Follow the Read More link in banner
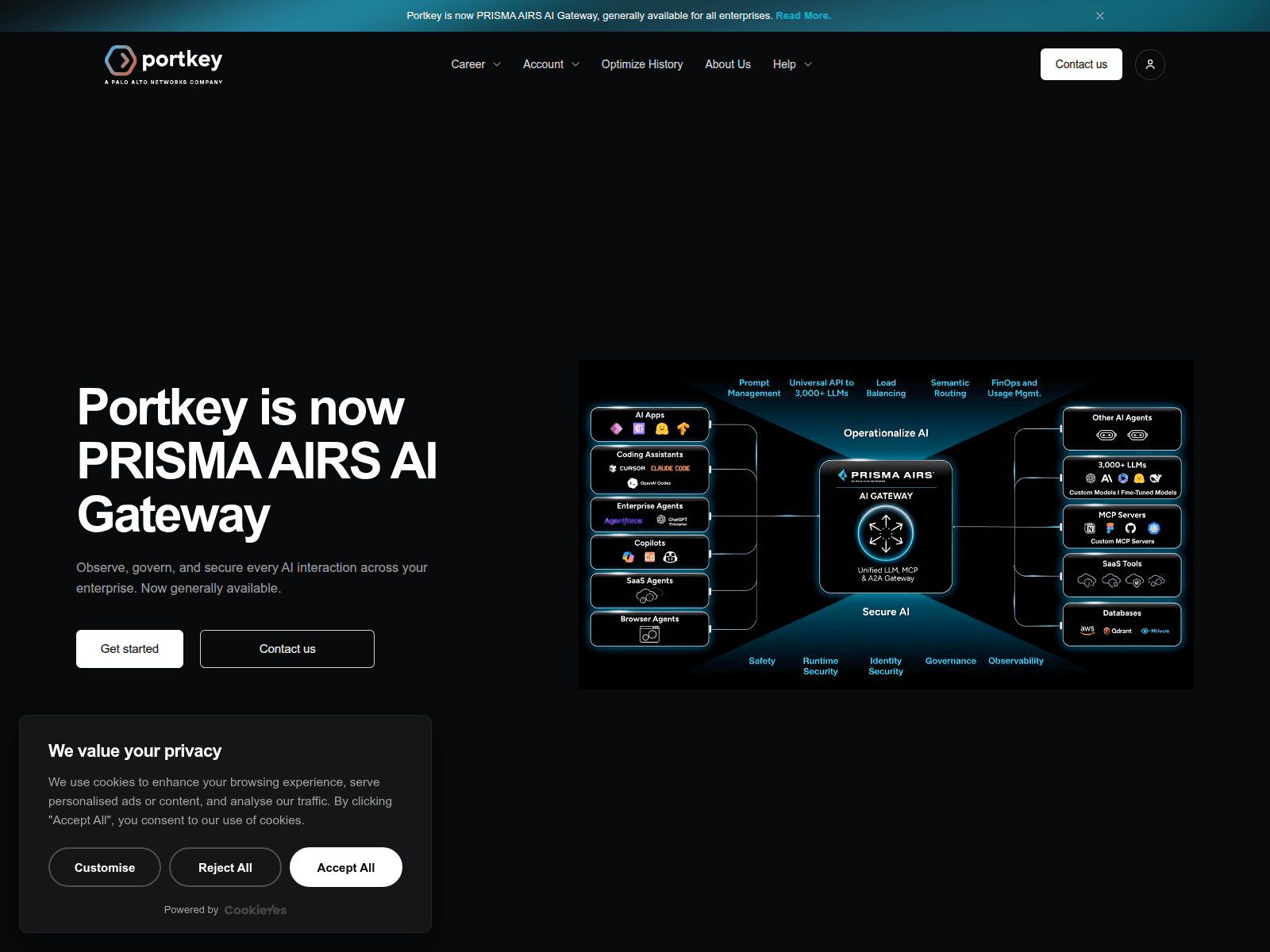Image resolution: width=1270 pixels, height=952 pixels. [803, 16]
